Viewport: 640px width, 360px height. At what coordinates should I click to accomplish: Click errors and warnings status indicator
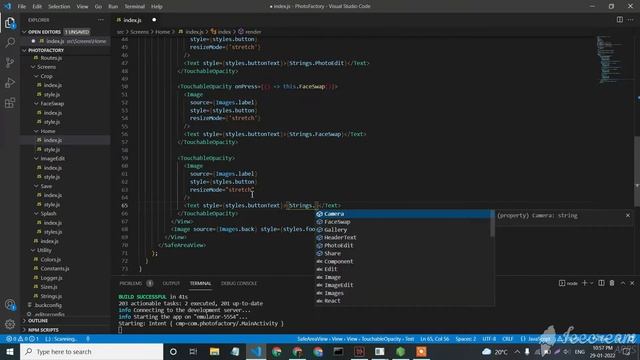pyautogui.click(x=22, y=339)
